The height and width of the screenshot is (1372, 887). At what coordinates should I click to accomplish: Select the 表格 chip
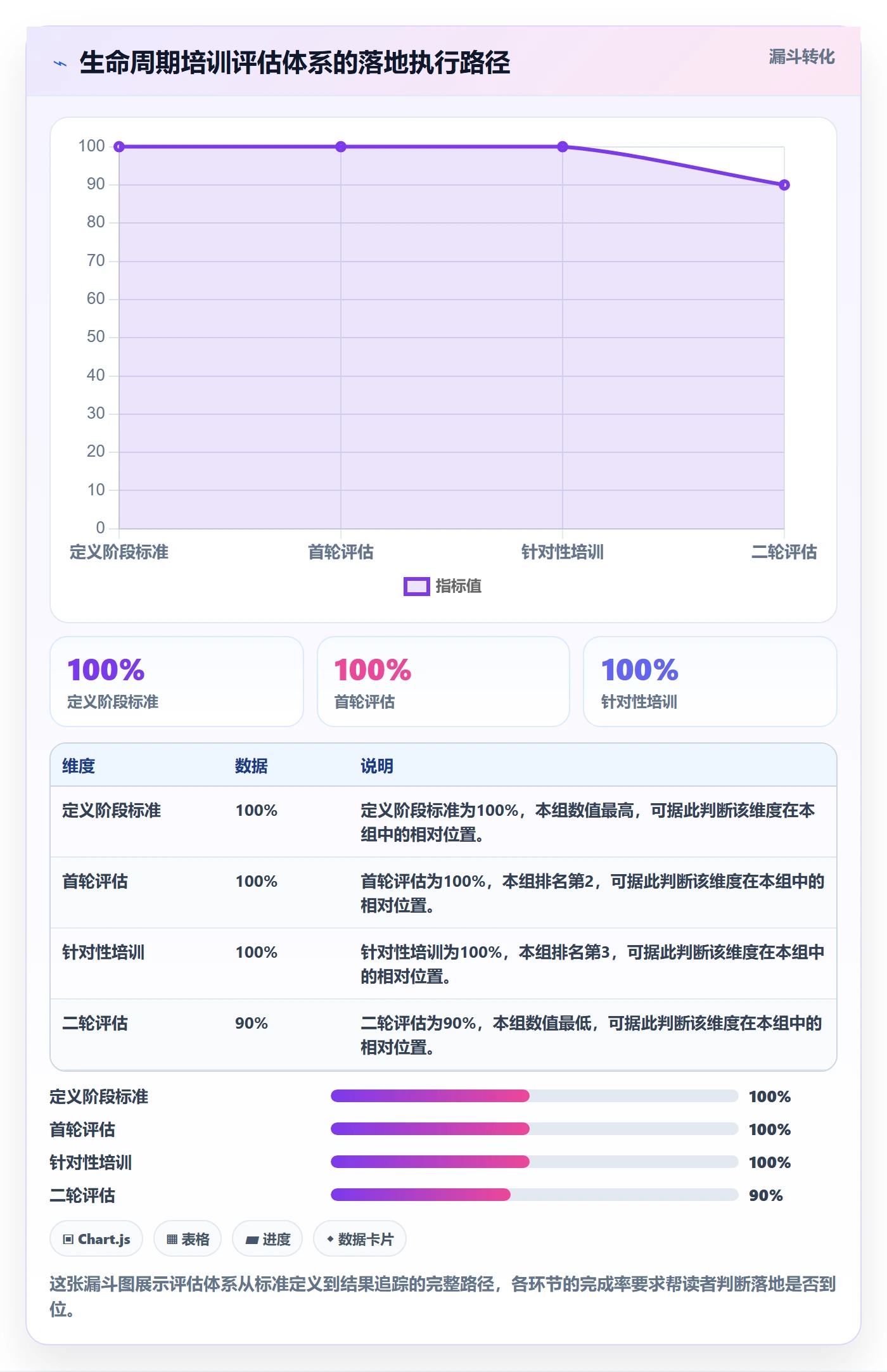click(x=188, y=1238)
